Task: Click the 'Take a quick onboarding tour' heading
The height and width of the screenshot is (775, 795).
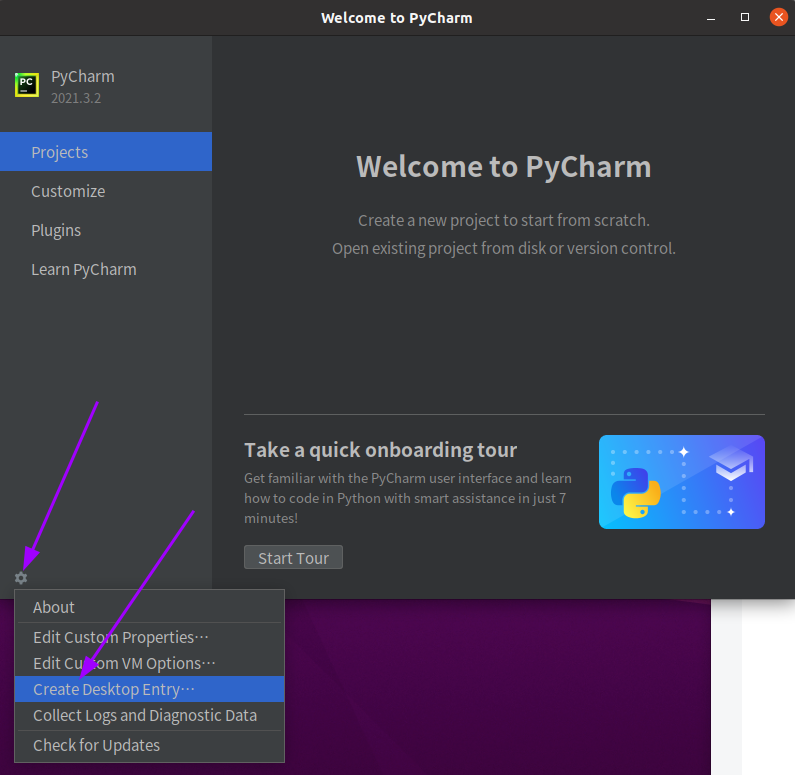Action: 380,450
